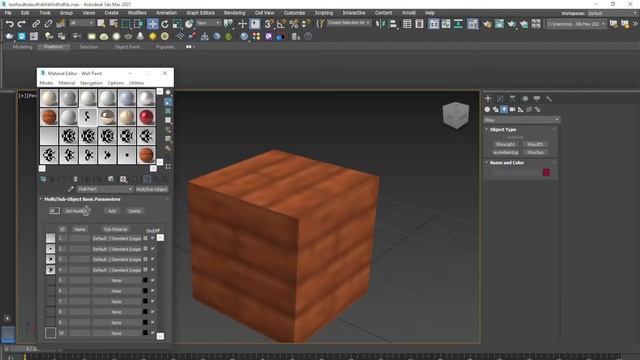640x360 pixels.
Task: Click the object name field in Name and Color
Action: click(x=516, y=173)
